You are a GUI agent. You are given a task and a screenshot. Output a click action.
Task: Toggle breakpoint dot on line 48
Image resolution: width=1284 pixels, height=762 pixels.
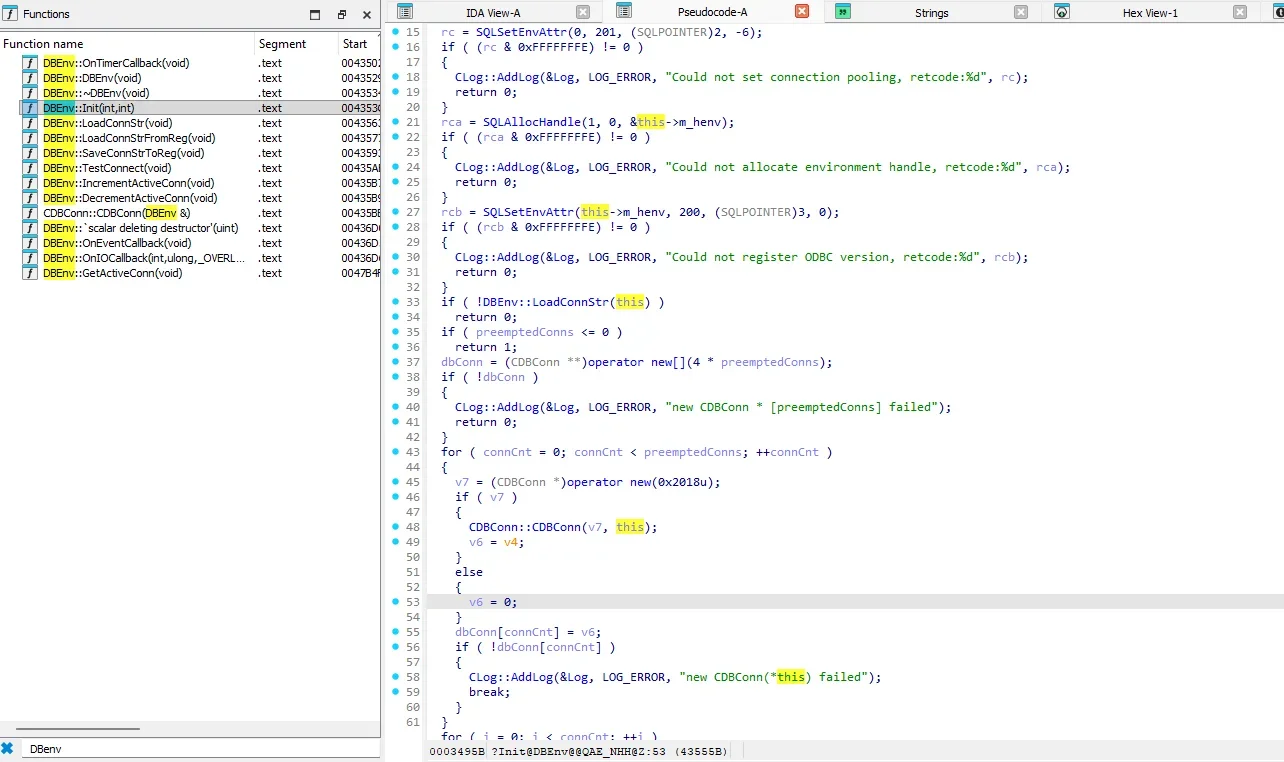pos(396,527)
